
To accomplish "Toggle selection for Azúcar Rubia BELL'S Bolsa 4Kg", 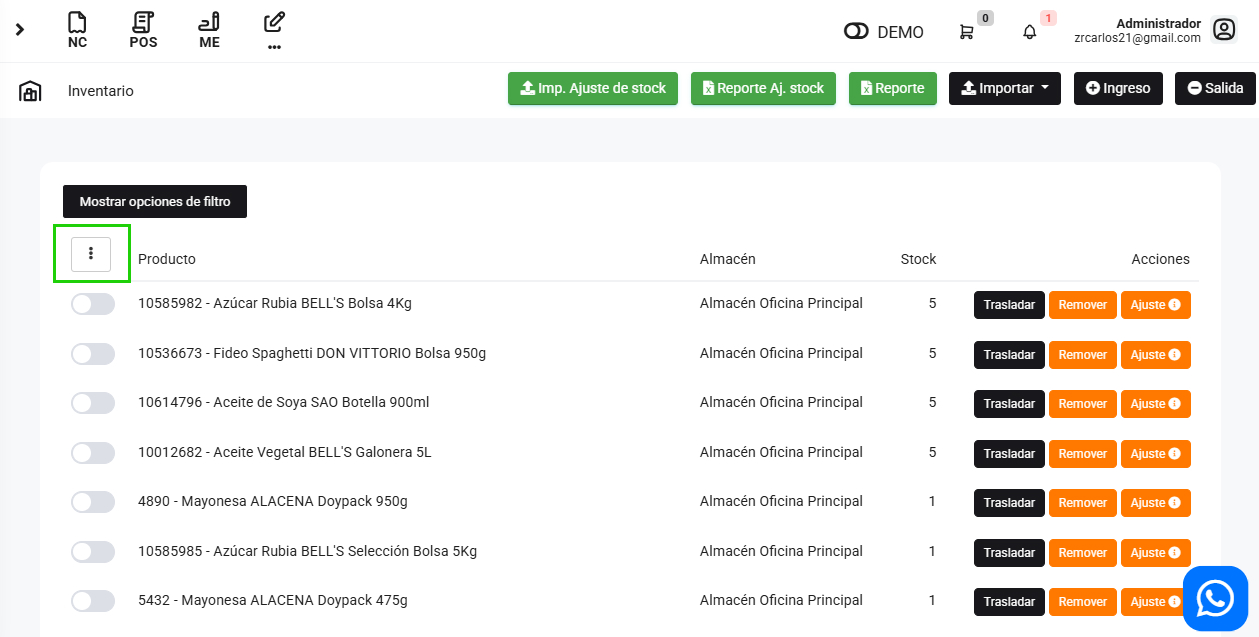I will tap(93, 304).
